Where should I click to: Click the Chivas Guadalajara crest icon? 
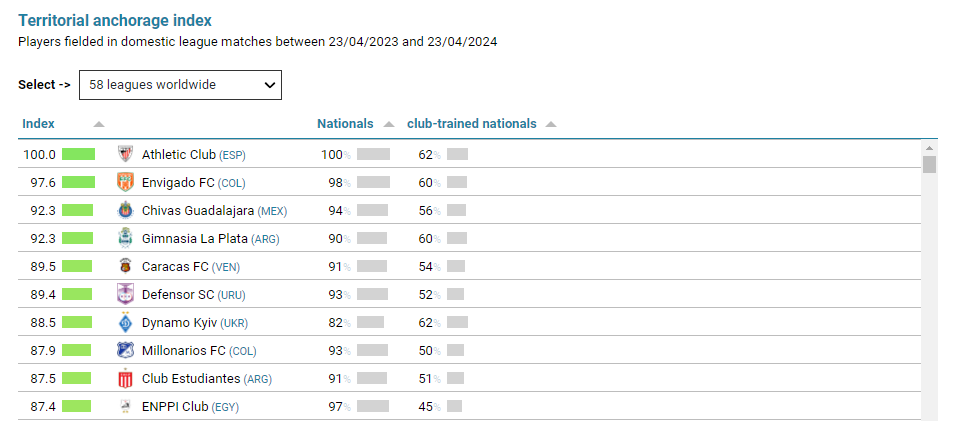(125, 210)
